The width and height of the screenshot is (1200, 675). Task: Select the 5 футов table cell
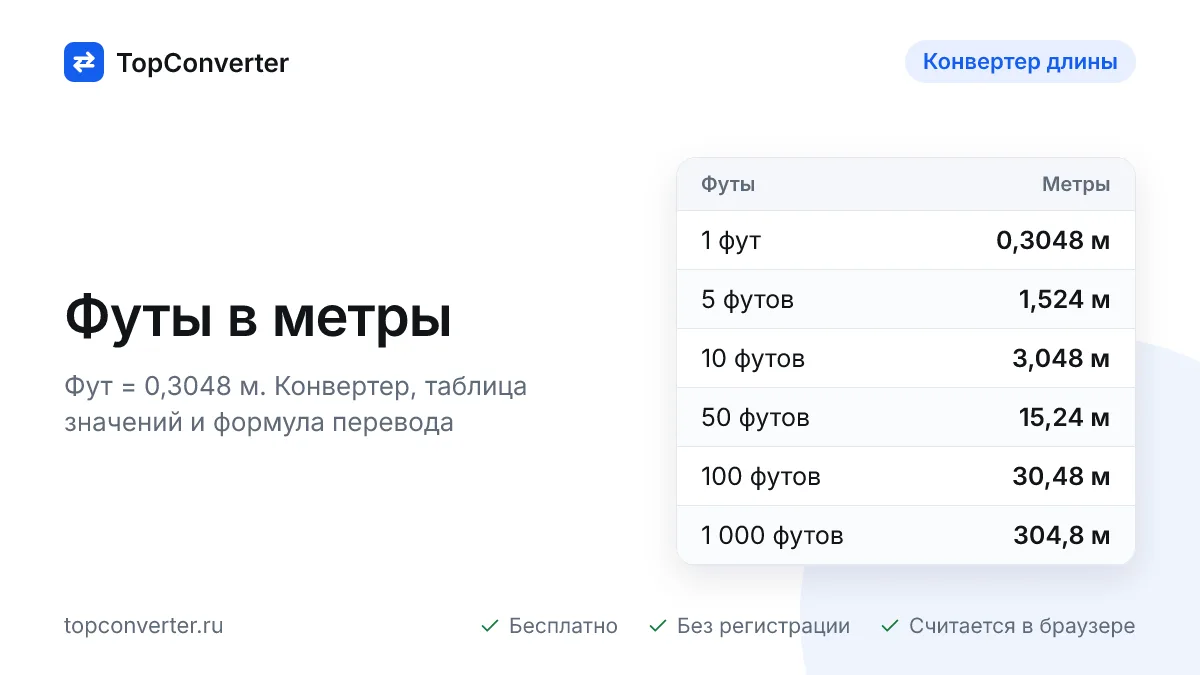[x=748, y=299]
